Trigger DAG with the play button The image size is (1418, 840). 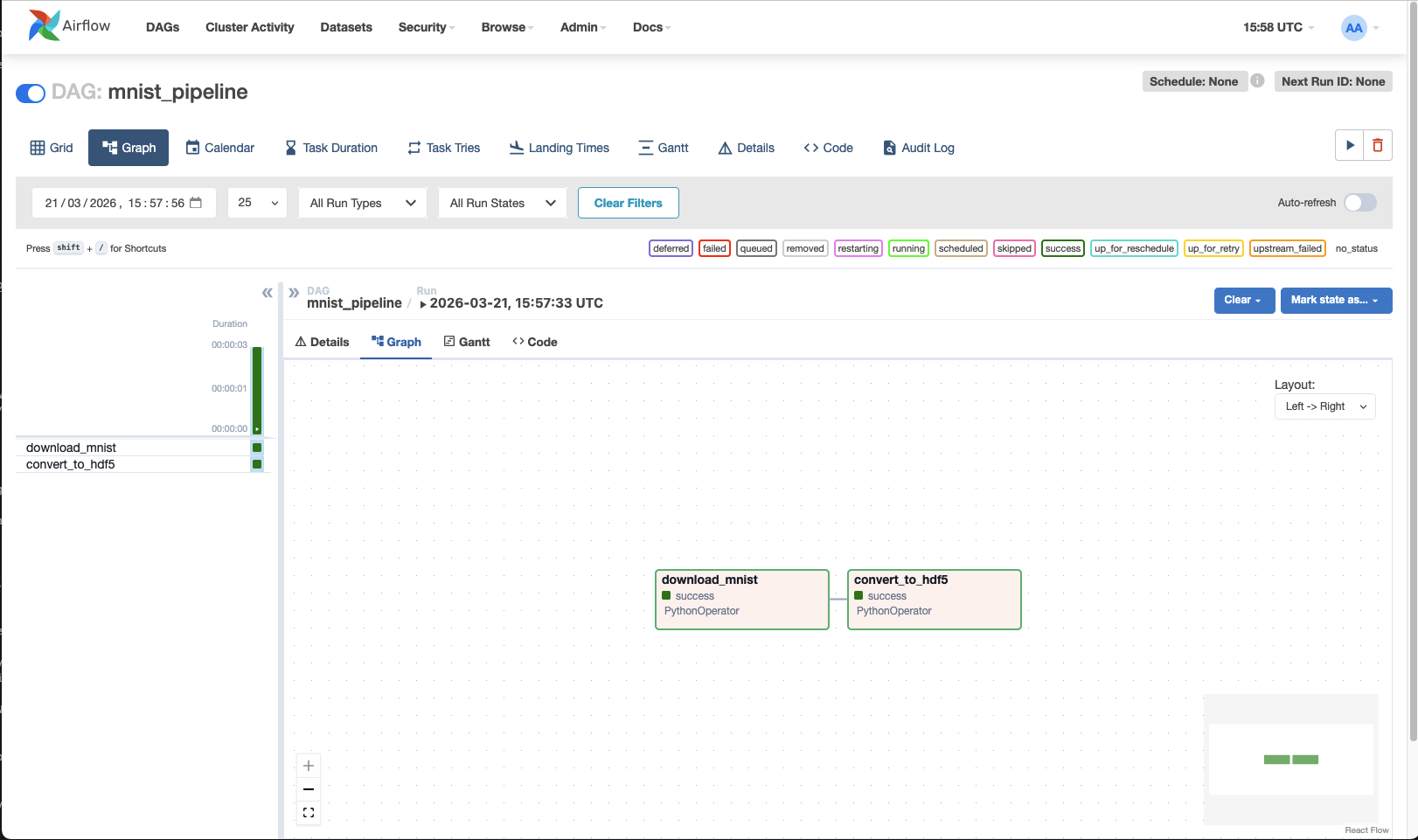(x=1350, y=145)
